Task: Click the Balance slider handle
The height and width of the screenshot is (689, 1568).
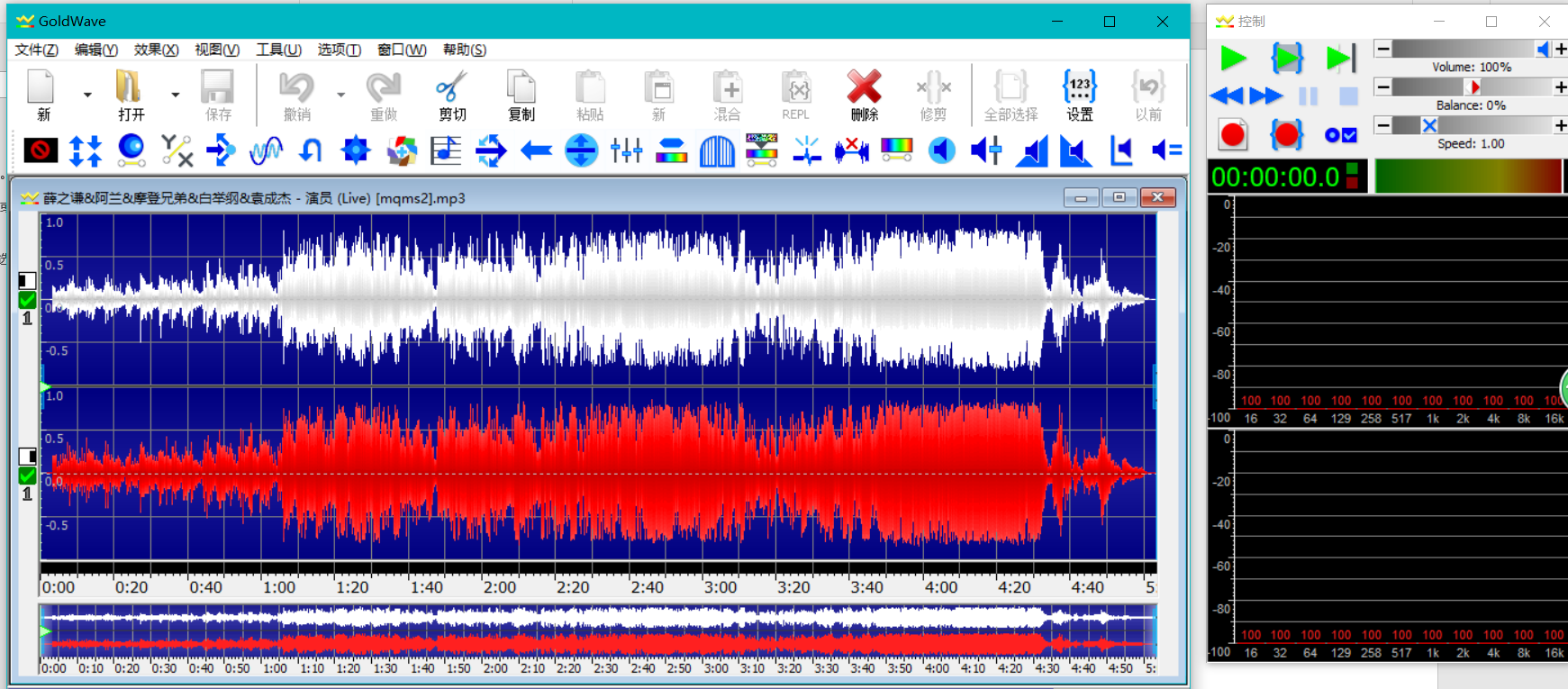Action: (x=1473, y=87)
